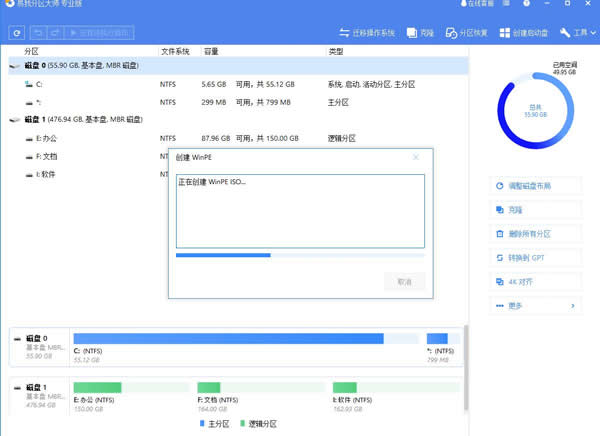
Task: Click 调整磁盘布局 (Adjust Disk Layout) button
Action: [536, 186]
